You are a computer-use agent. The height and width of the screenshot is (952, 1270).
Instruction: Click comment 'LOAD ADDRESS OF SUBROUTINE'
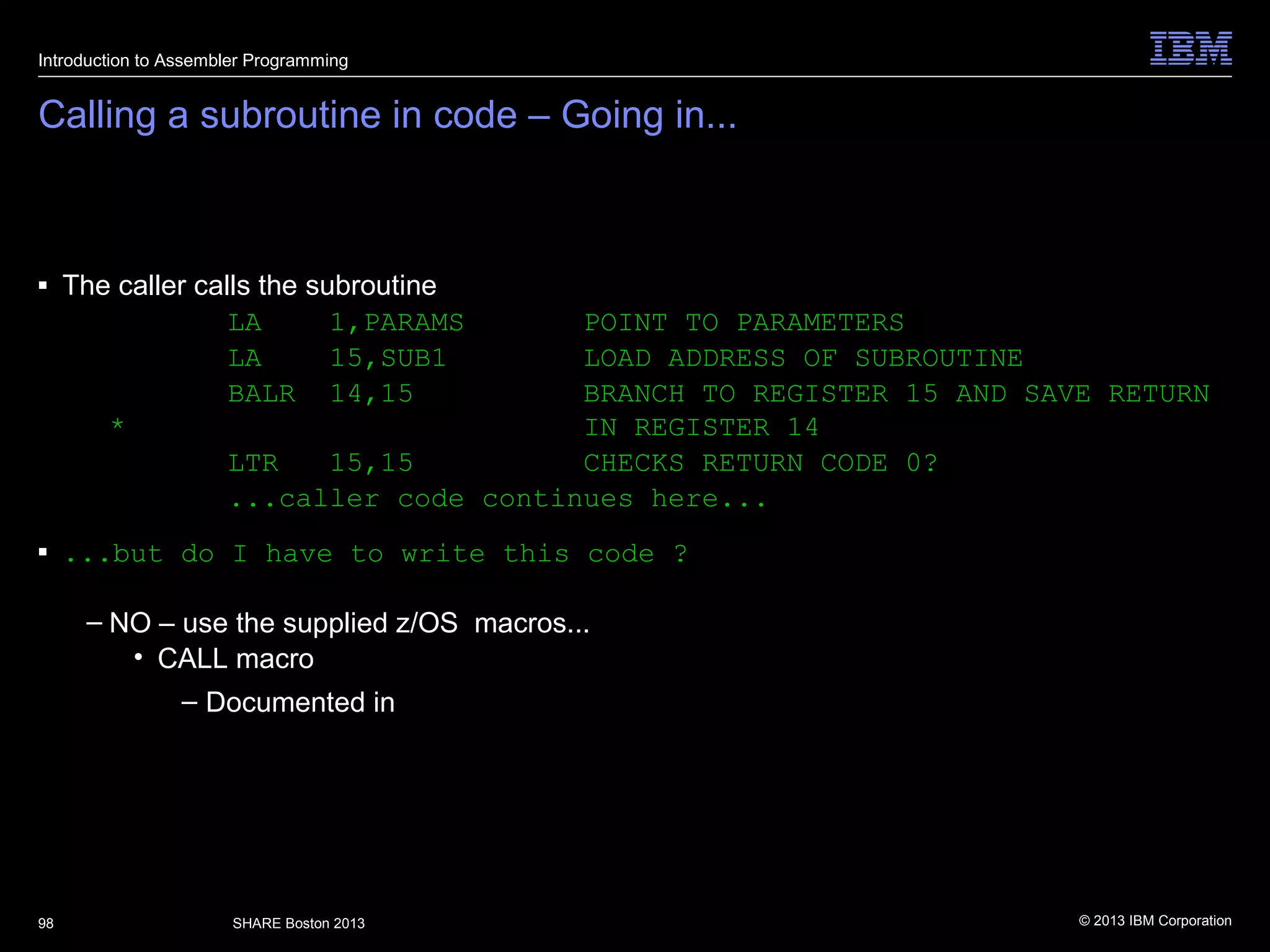click(803, 359)
